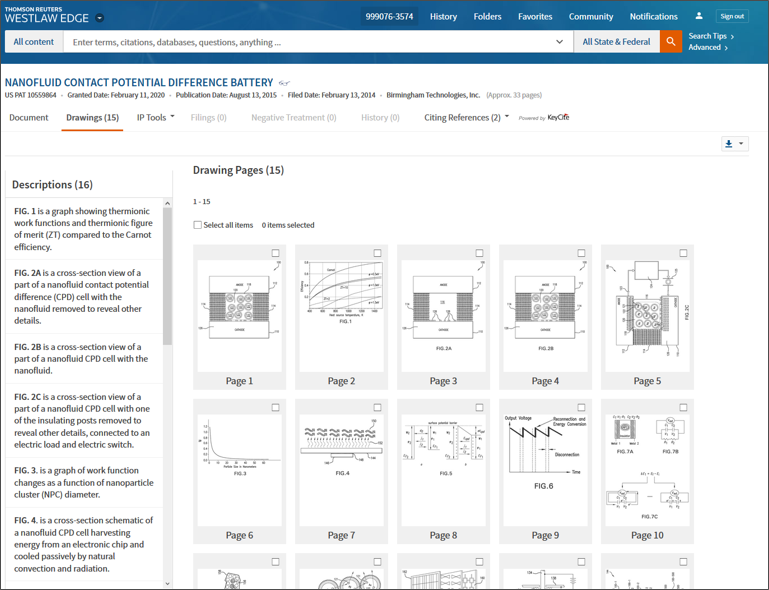This screenshot has width=769, height=590.
Task: Click the KeyCite logo
Action: tap(557, 118)
